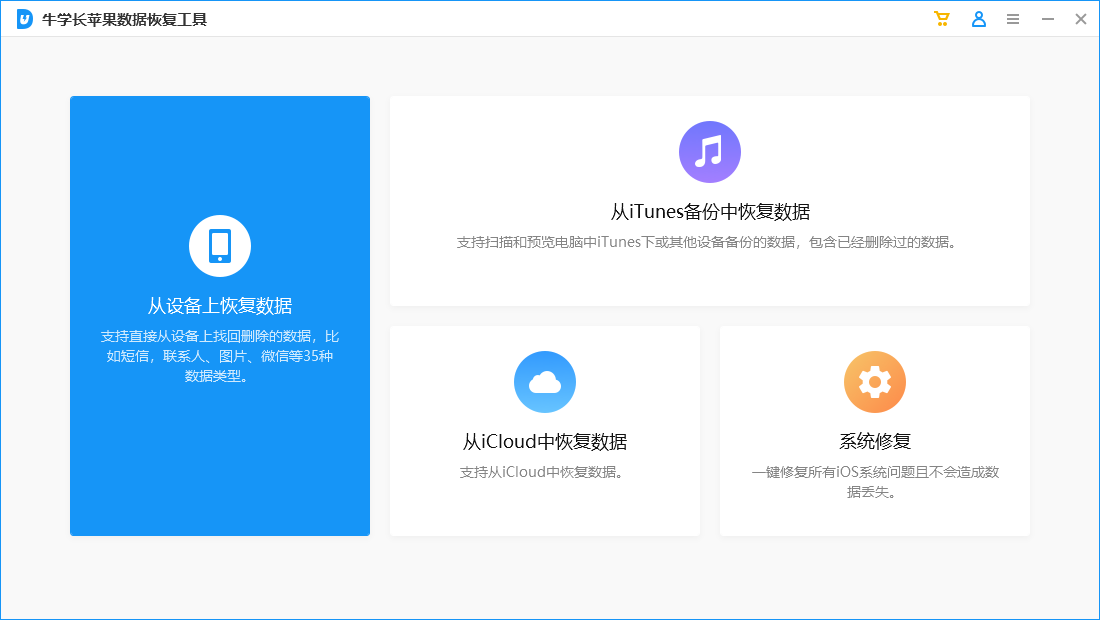Click the user account icon
The height and width of the screenshot is (620, 1100).
978,18
